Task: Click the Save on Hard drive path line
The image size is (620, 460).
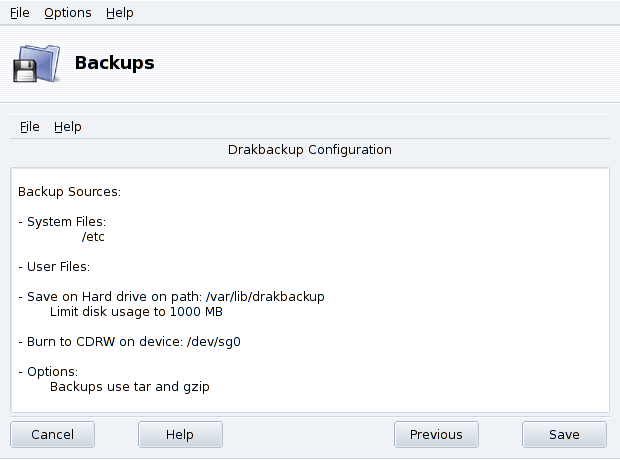Action: point(171,297)
